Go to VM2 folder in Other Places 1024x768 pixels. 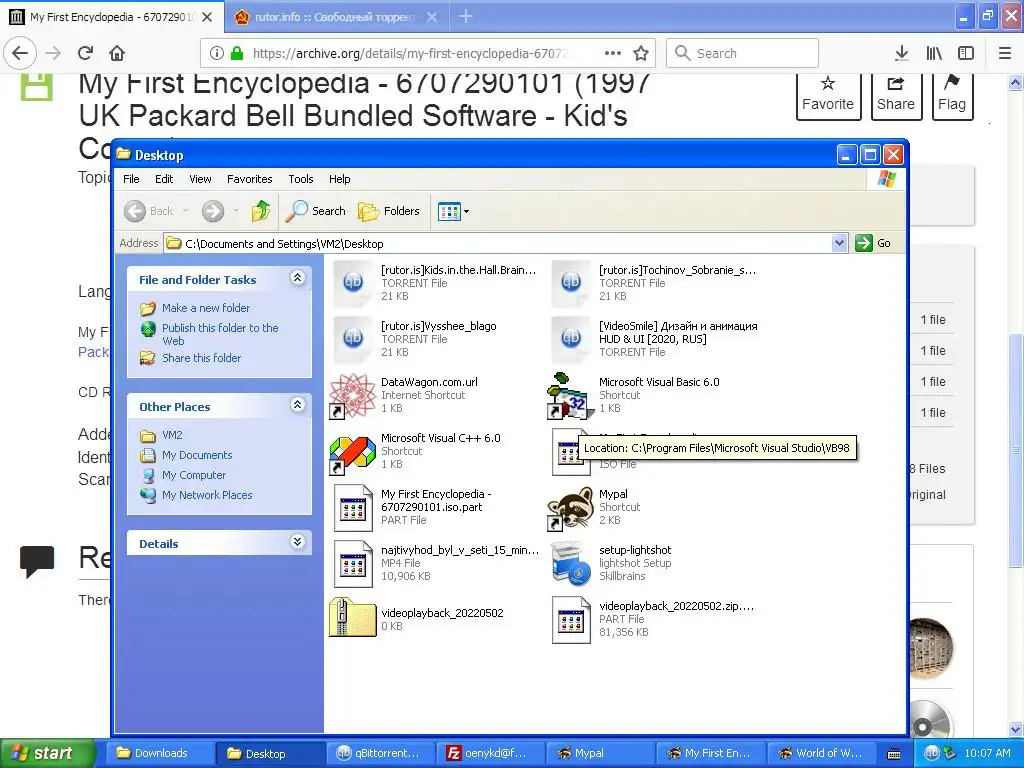click(172, 435)
